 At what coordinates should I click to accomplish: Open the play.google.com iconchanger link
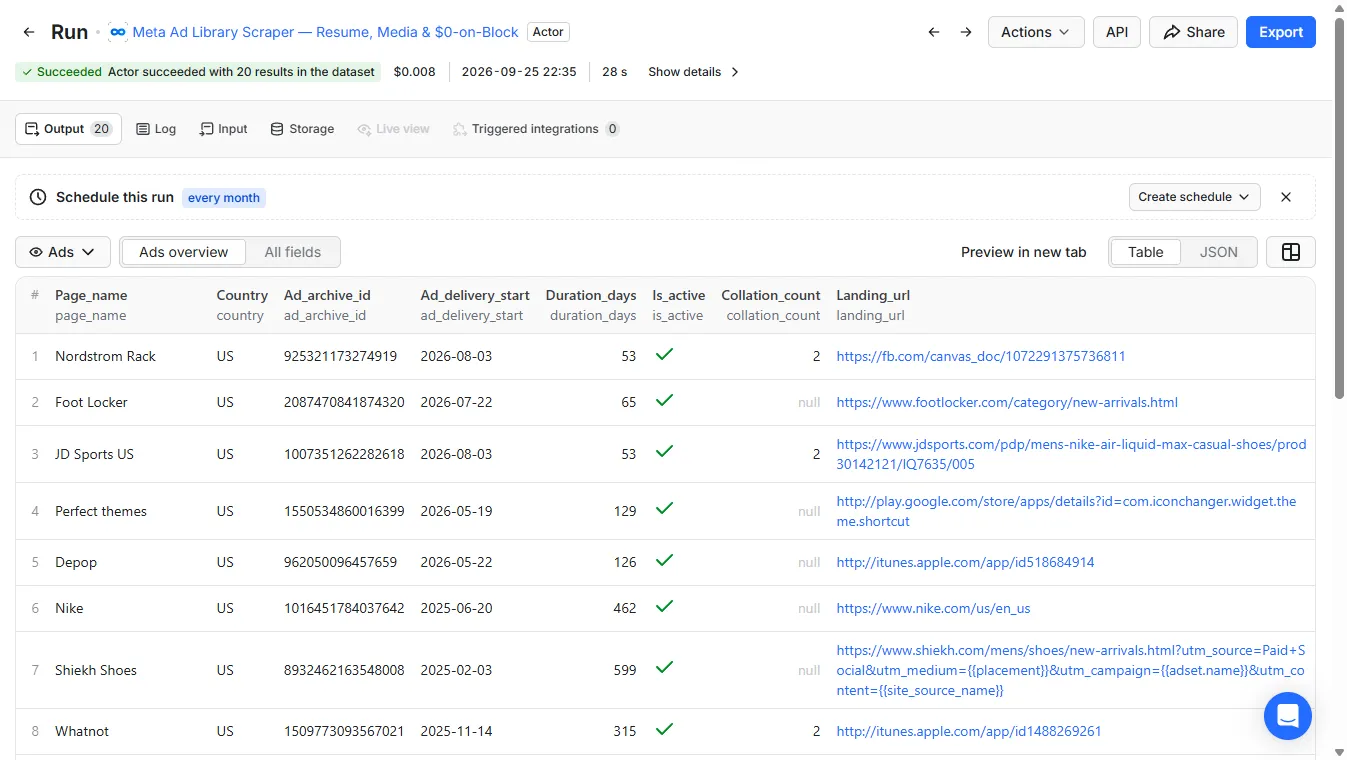pos(1066,511)
